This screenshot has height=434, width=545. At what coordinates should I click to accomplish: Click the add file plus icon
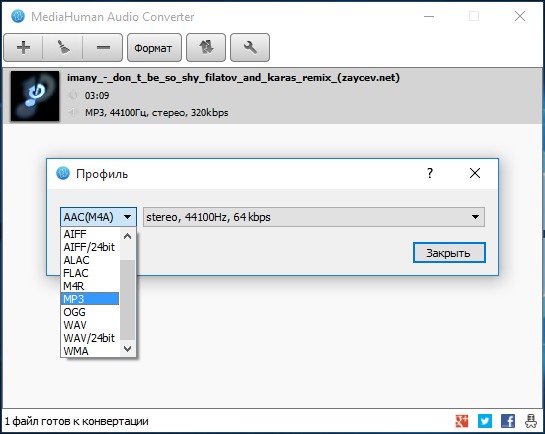[x=23, y=48]
